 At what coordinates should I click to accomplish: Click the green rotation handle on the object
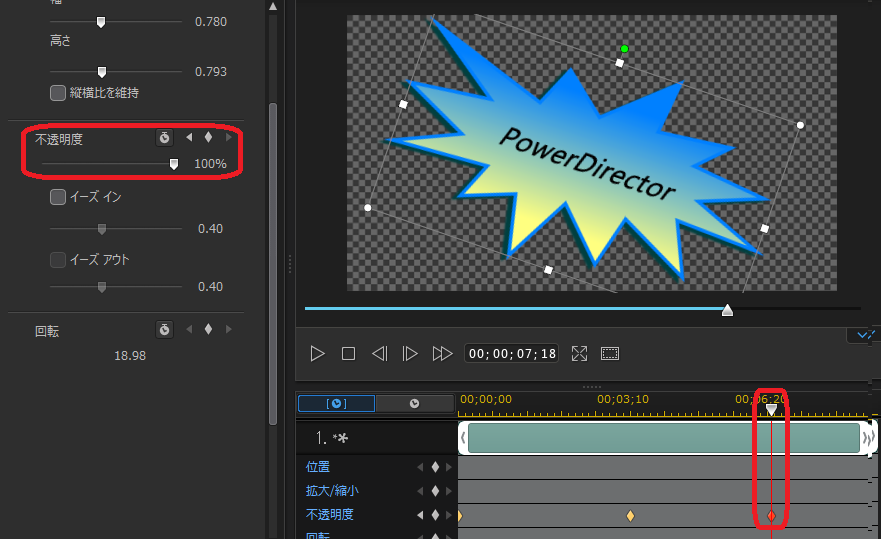[624, 49]
